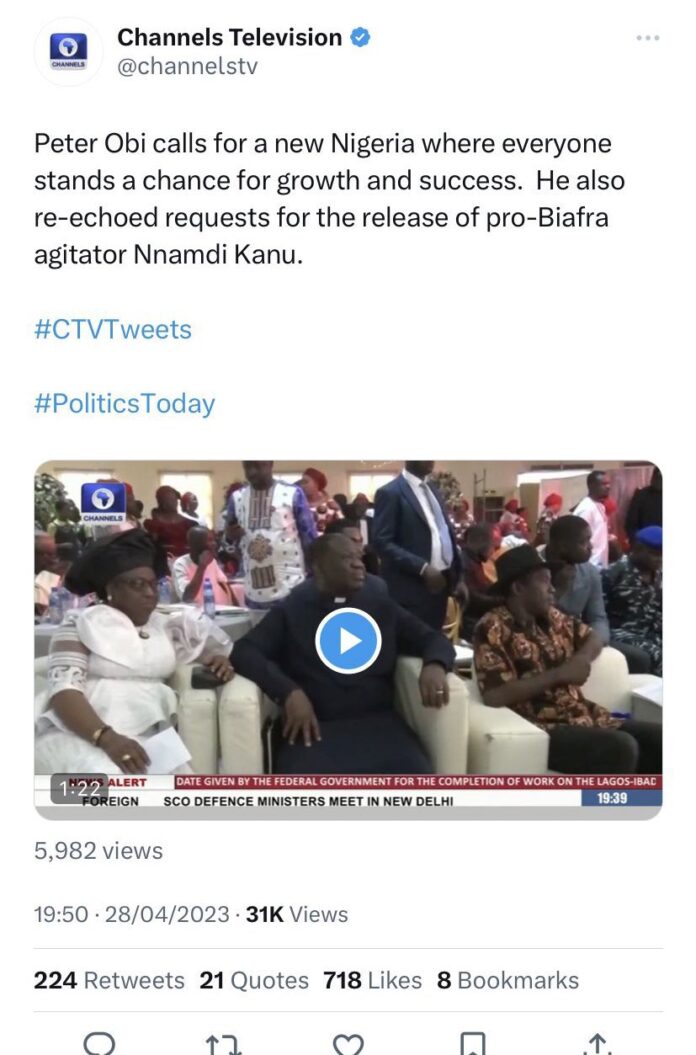Image resolution: width=696 pixels, height=1055 pixels.
Task: View the 718 Likes list
Action: (x=372, y=980)
